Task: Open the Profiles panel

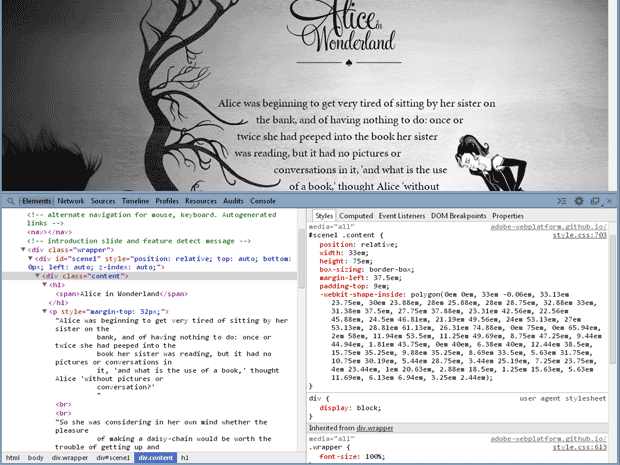Action: pyautogui.click(x=167, y=201)
